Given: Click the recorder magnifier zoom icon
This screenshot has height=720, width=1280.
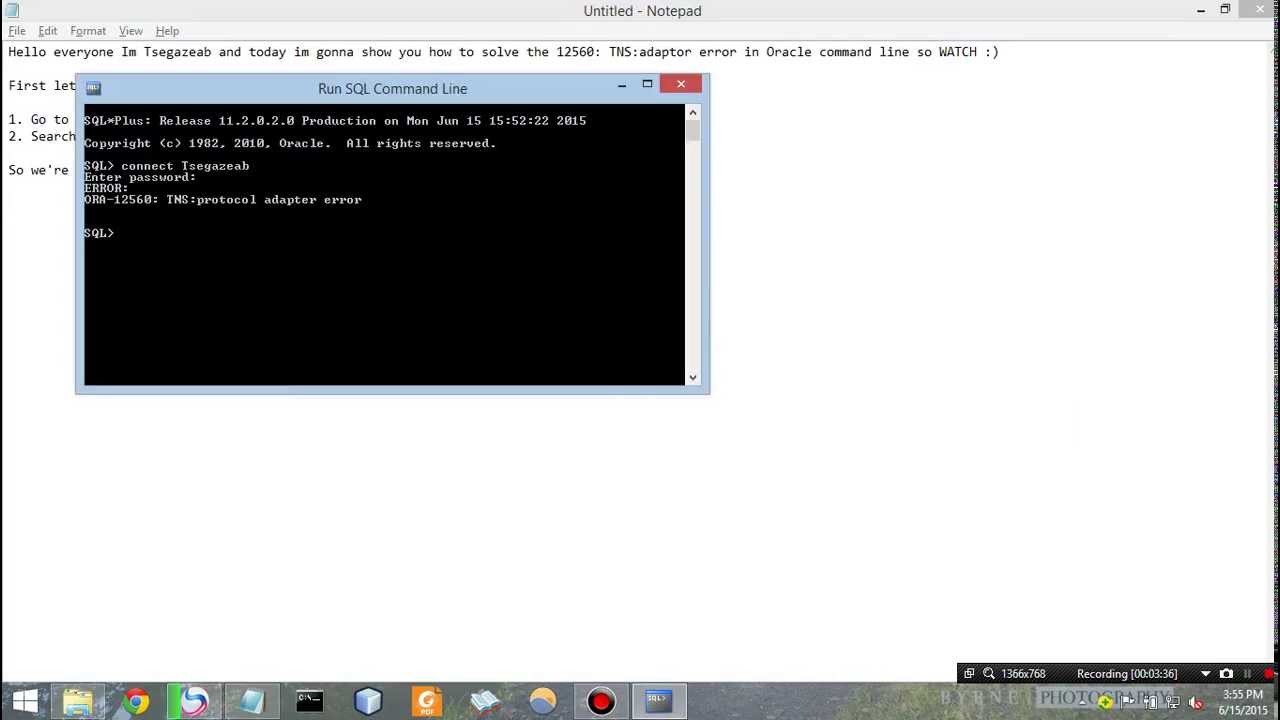Looking at the screenshot, I should 989,674.
